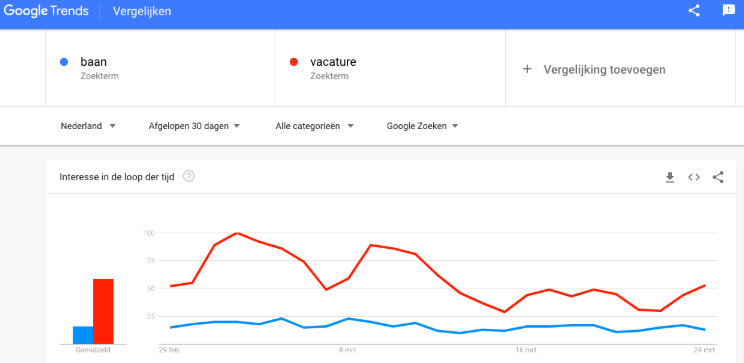Open help icon next to Interesse title
This screenshot has height=363, width=744.
point(188,177)
